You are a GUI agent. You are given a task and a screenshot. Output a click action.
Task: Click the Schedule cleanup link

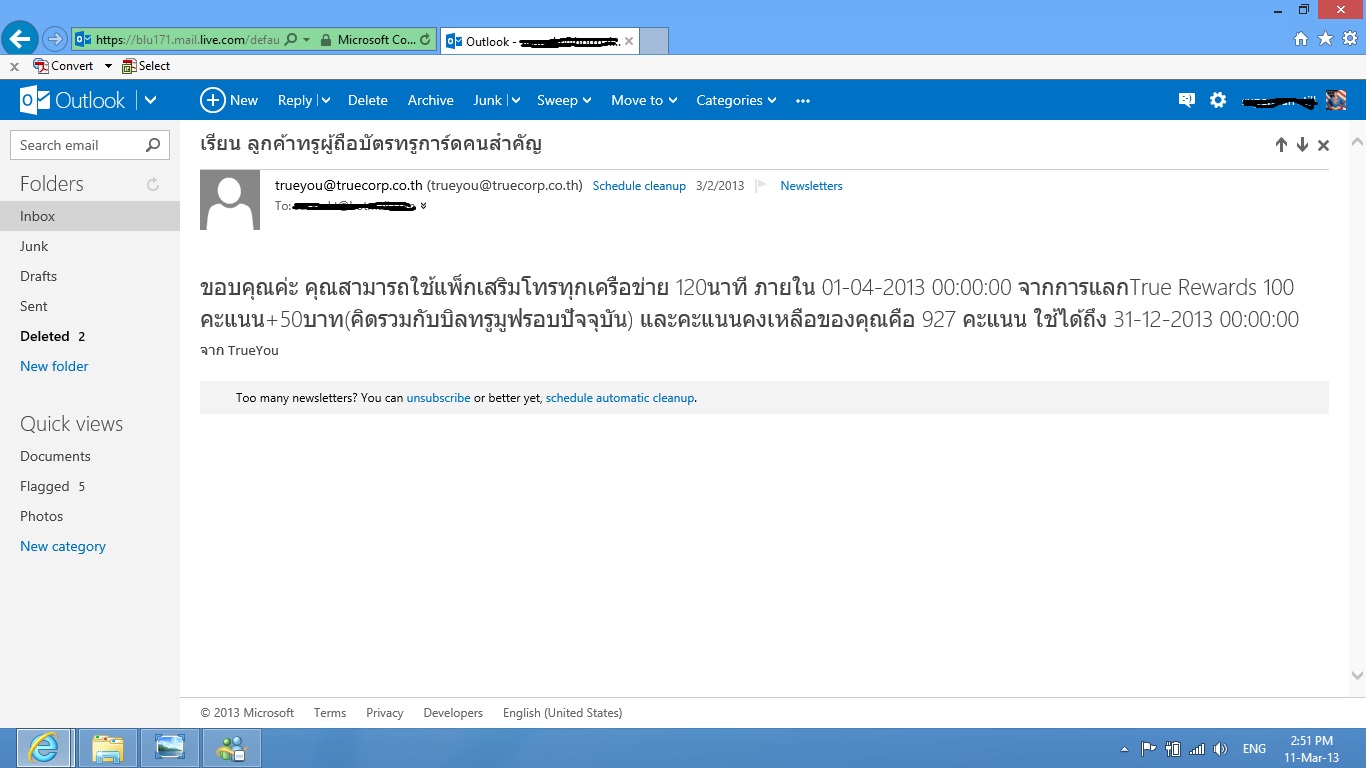tap(639, 186)
